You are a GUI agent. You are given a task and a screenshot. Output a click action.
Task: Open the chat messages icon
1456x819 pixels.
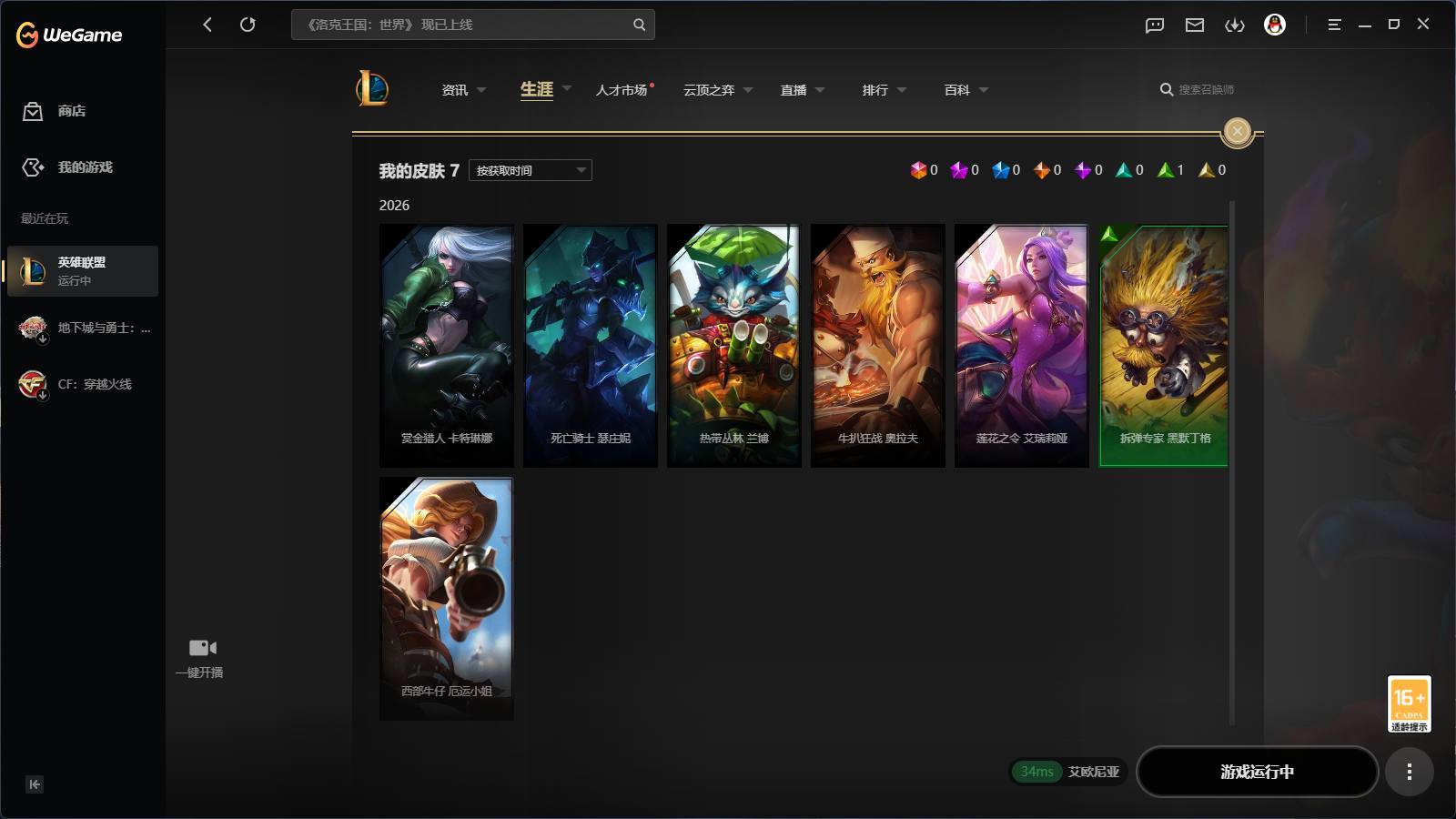[1155, 25]
